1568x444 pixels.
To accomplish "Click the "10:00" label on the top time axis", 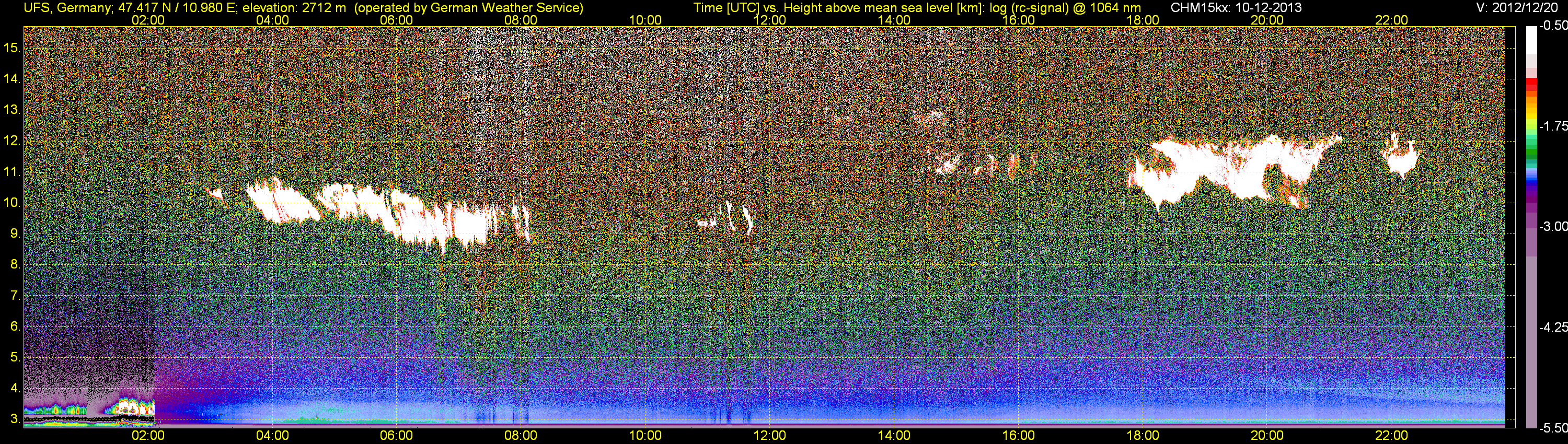I will (645, 20).
